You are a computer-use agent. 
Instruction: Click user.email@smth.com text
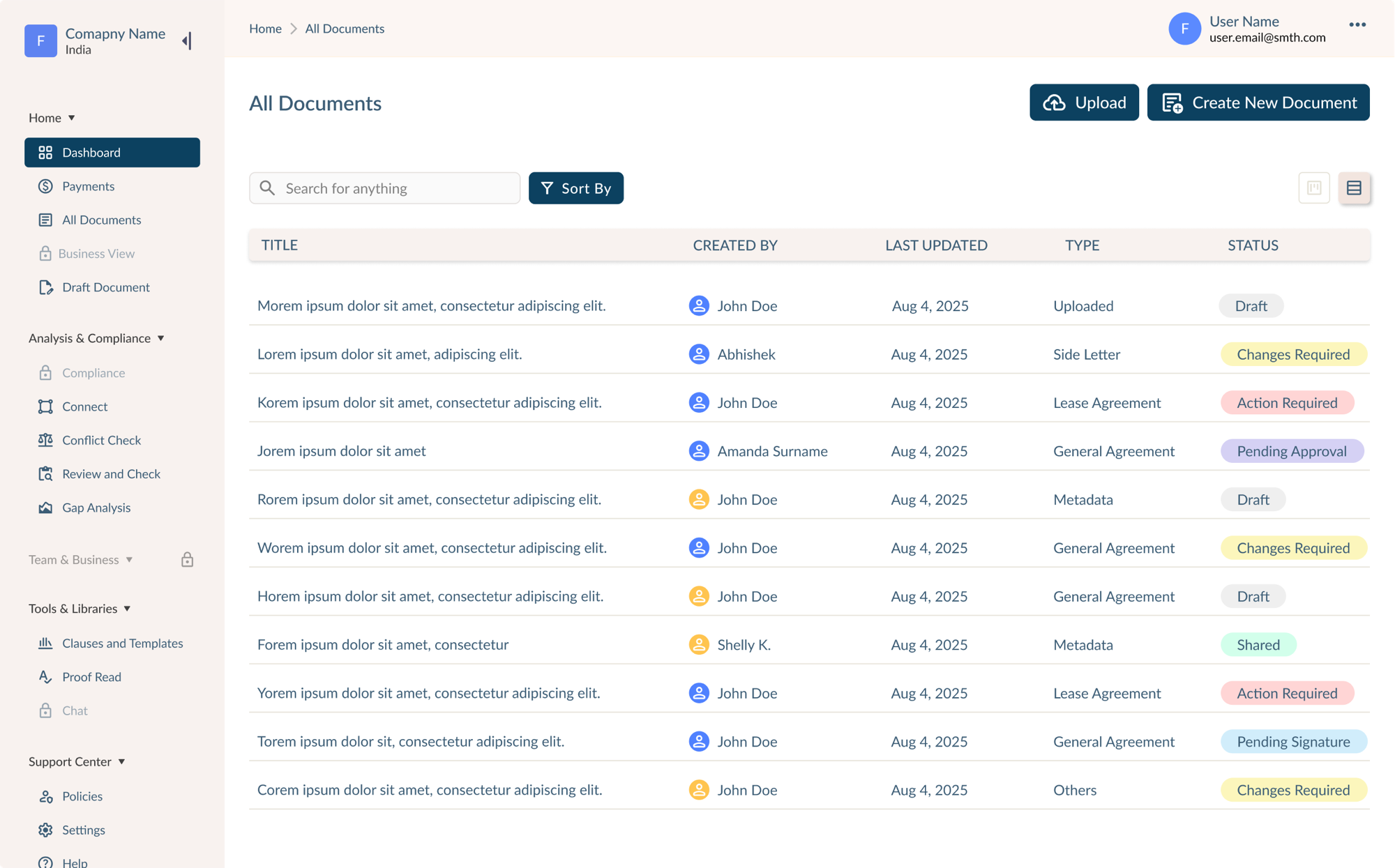[1267, 38]
